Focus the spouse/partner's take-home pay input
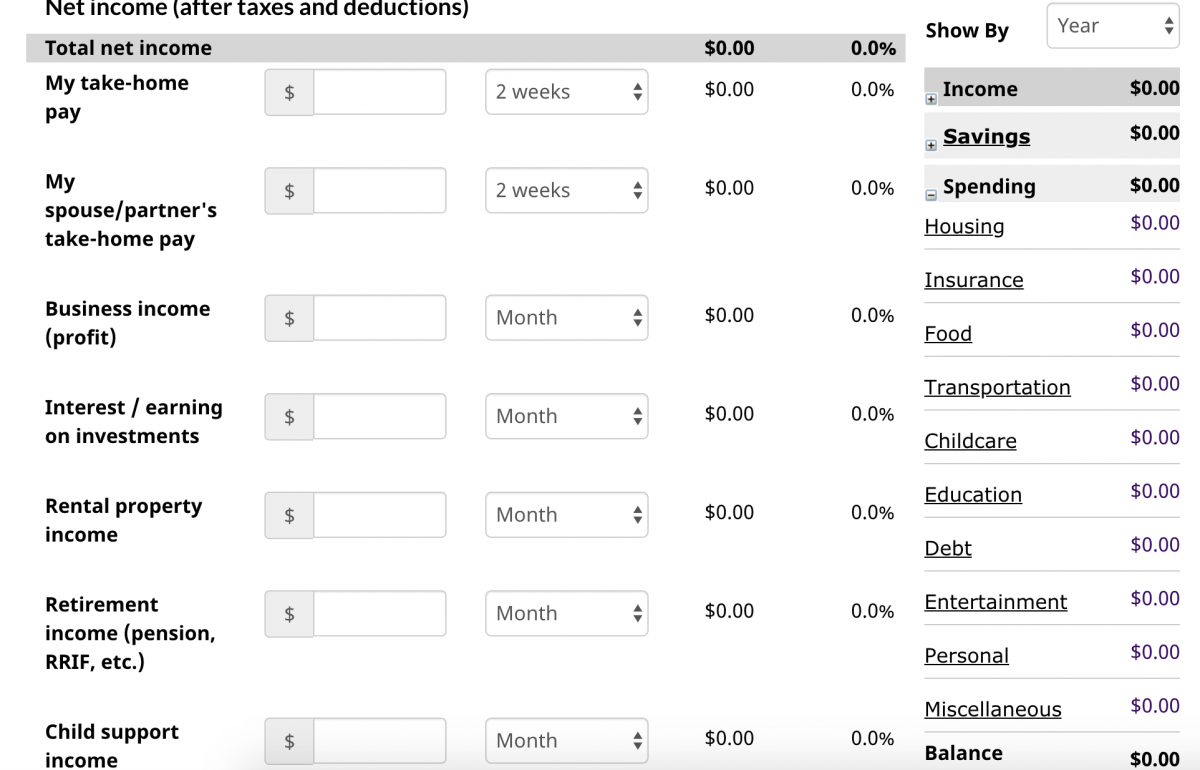Screen dimensions: 1200x770 379,191
